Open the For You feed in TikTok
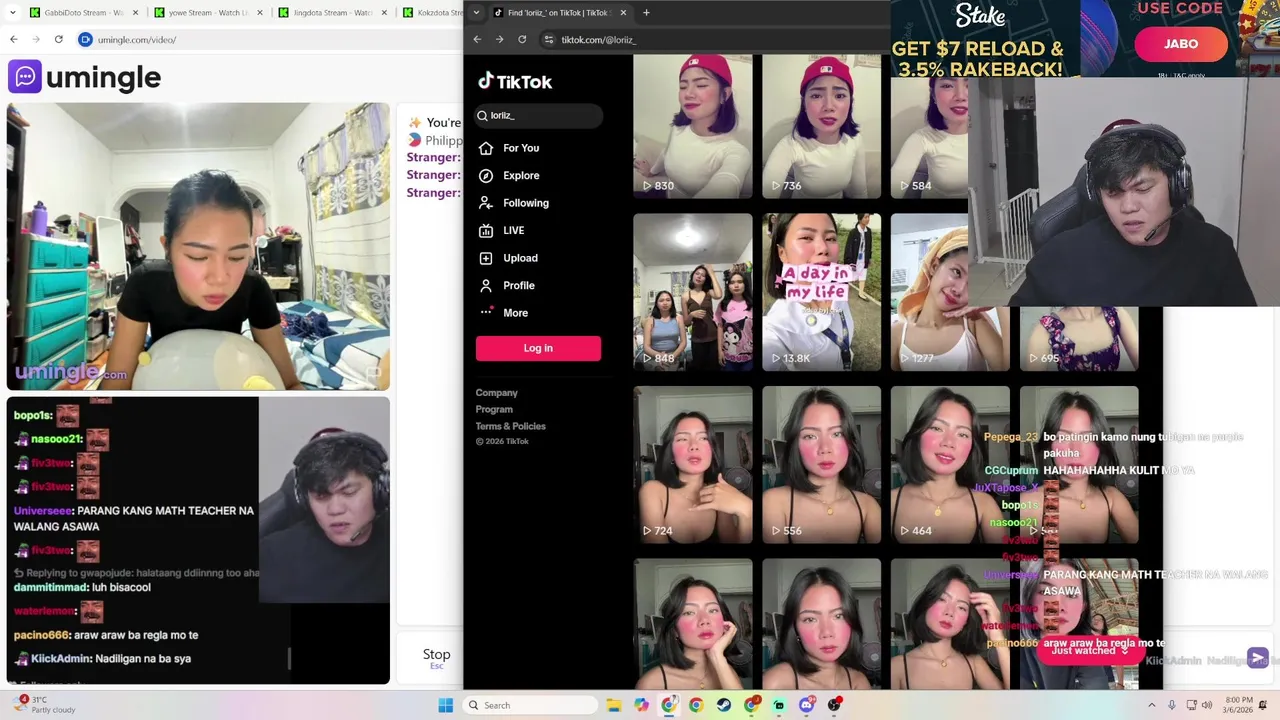This screenshot has height=720, width=1280. click(x=521, y=148)
